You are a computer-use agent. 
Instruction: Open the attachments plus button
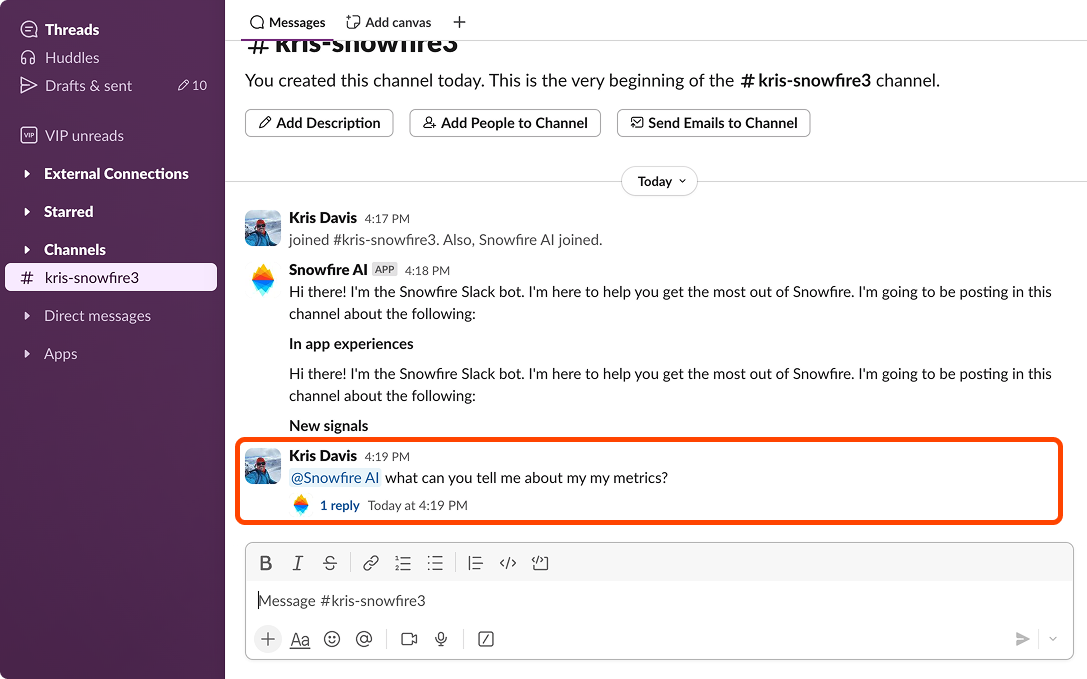268,639
